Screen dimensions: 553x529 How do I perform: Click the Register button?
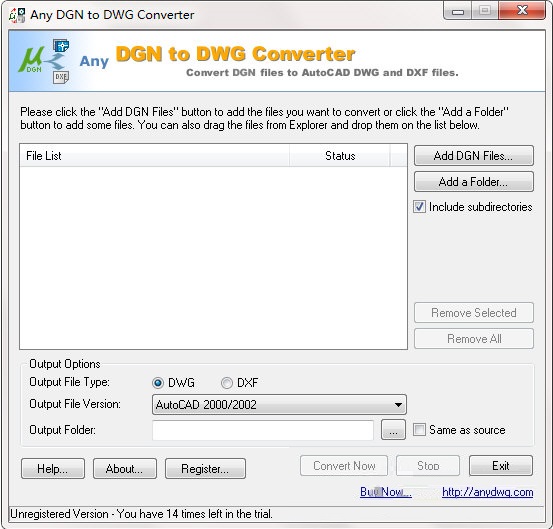coord(205,469)
